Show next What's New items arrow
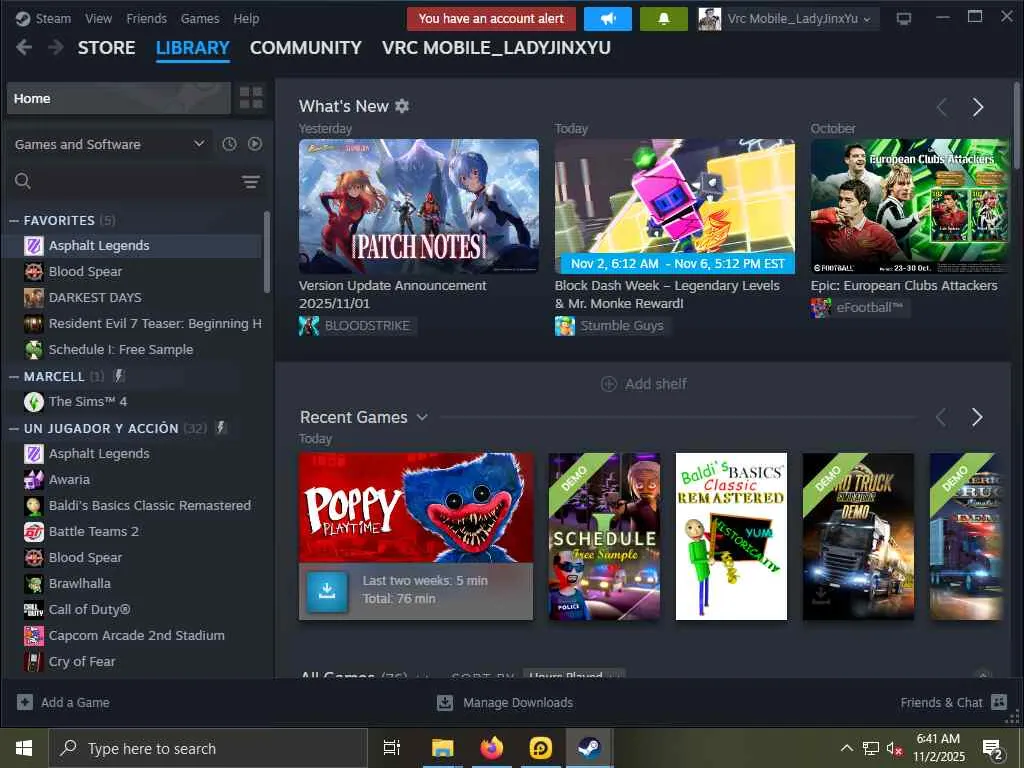This screenshot has height=768, width=1024. [x=978, y=107]
